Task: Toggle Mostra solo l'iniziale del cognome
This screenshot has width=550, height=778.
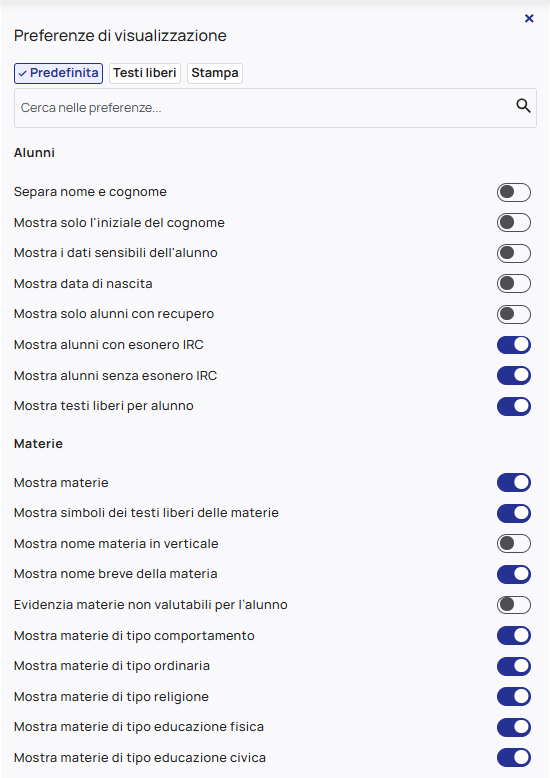Action: (x=514, y=223)
